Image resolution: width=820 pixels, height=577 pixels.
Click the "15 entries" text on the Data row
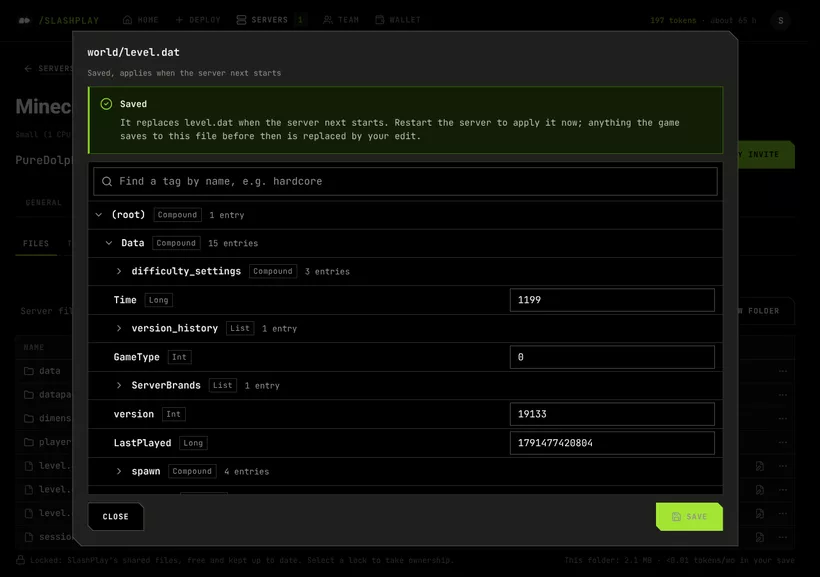pos(233,243)
